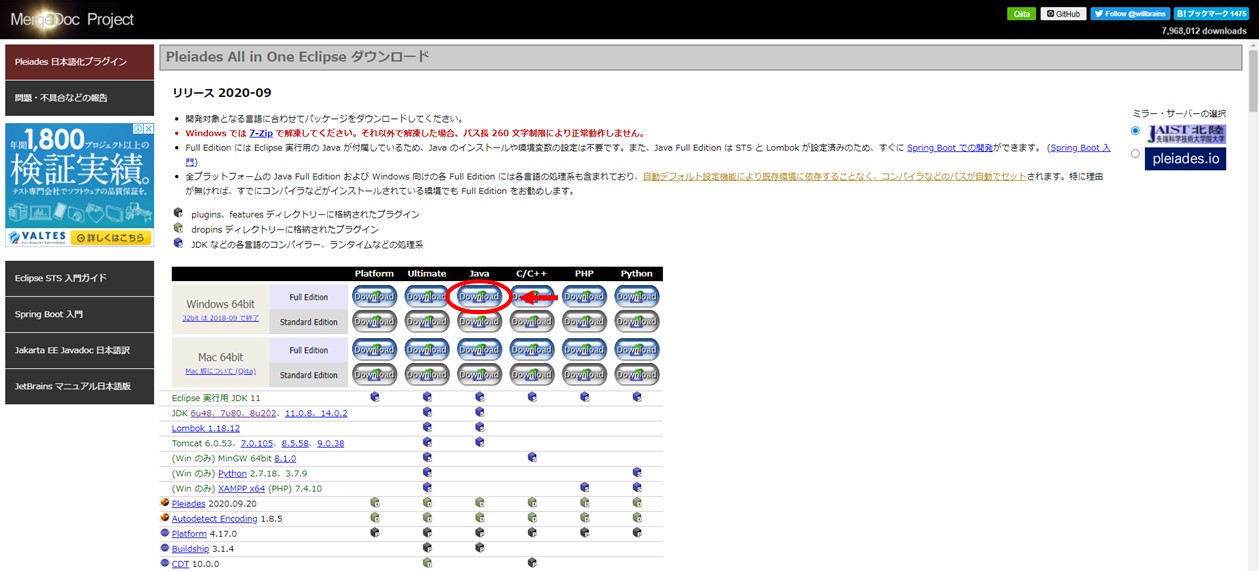
Task: Open the CDT link
Action: coord(180,564)
